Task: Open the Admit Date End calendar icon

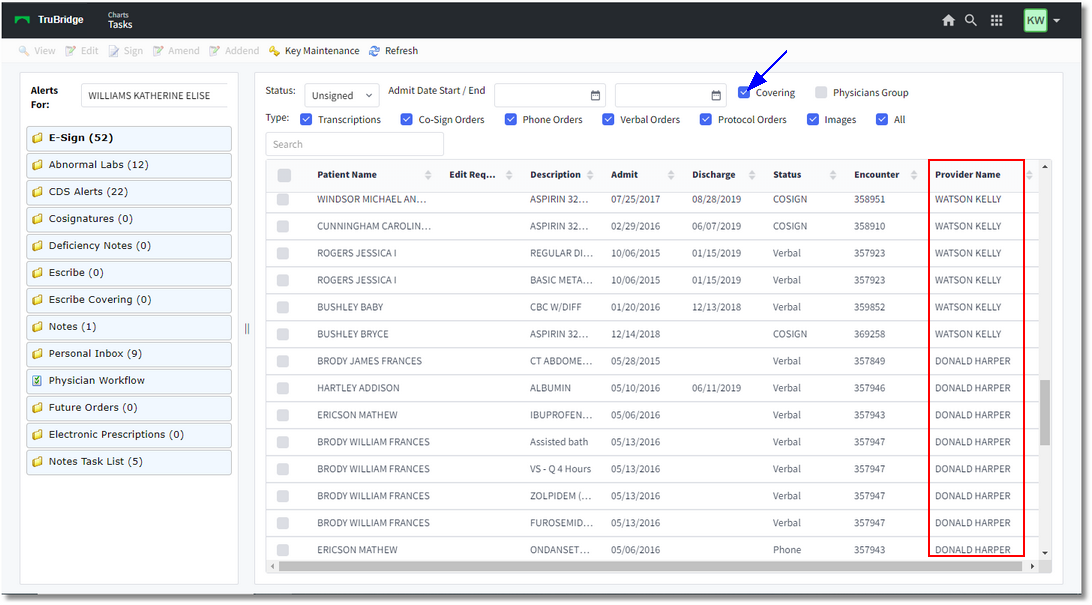Action: pyautogui.click(x=716, y=95)
